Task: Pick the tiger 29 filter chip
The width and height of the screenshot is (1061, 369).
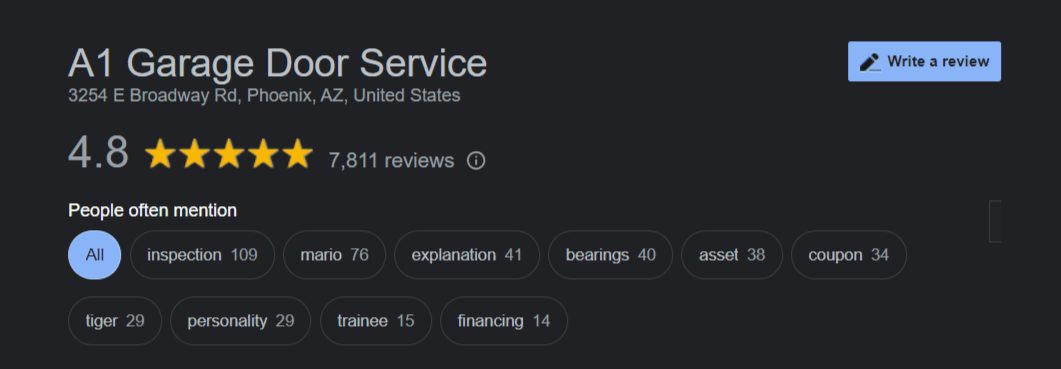Action: [x=115, y=320]
